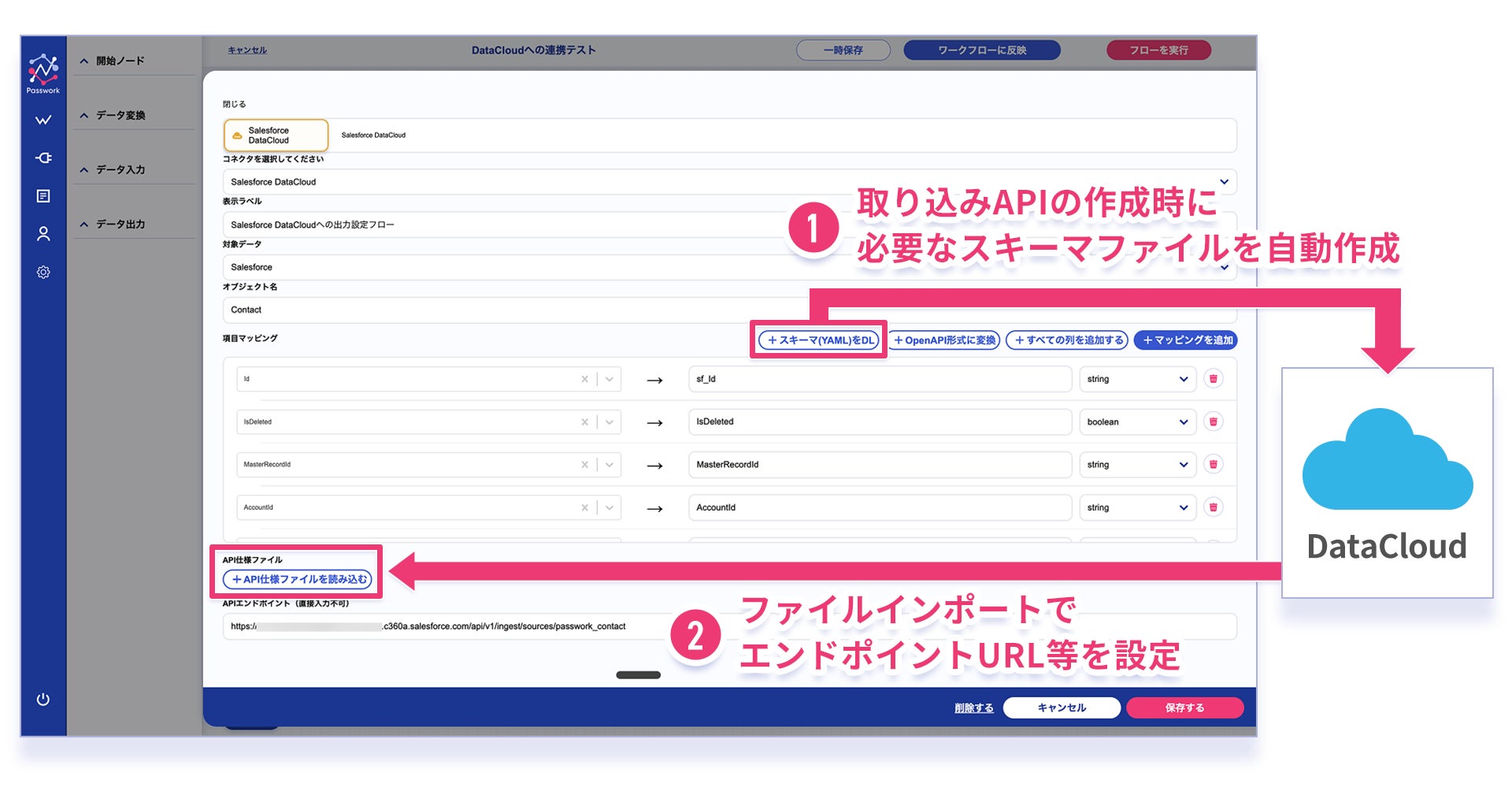Delete the MasterRecordId mapping row

point(1214,465)
